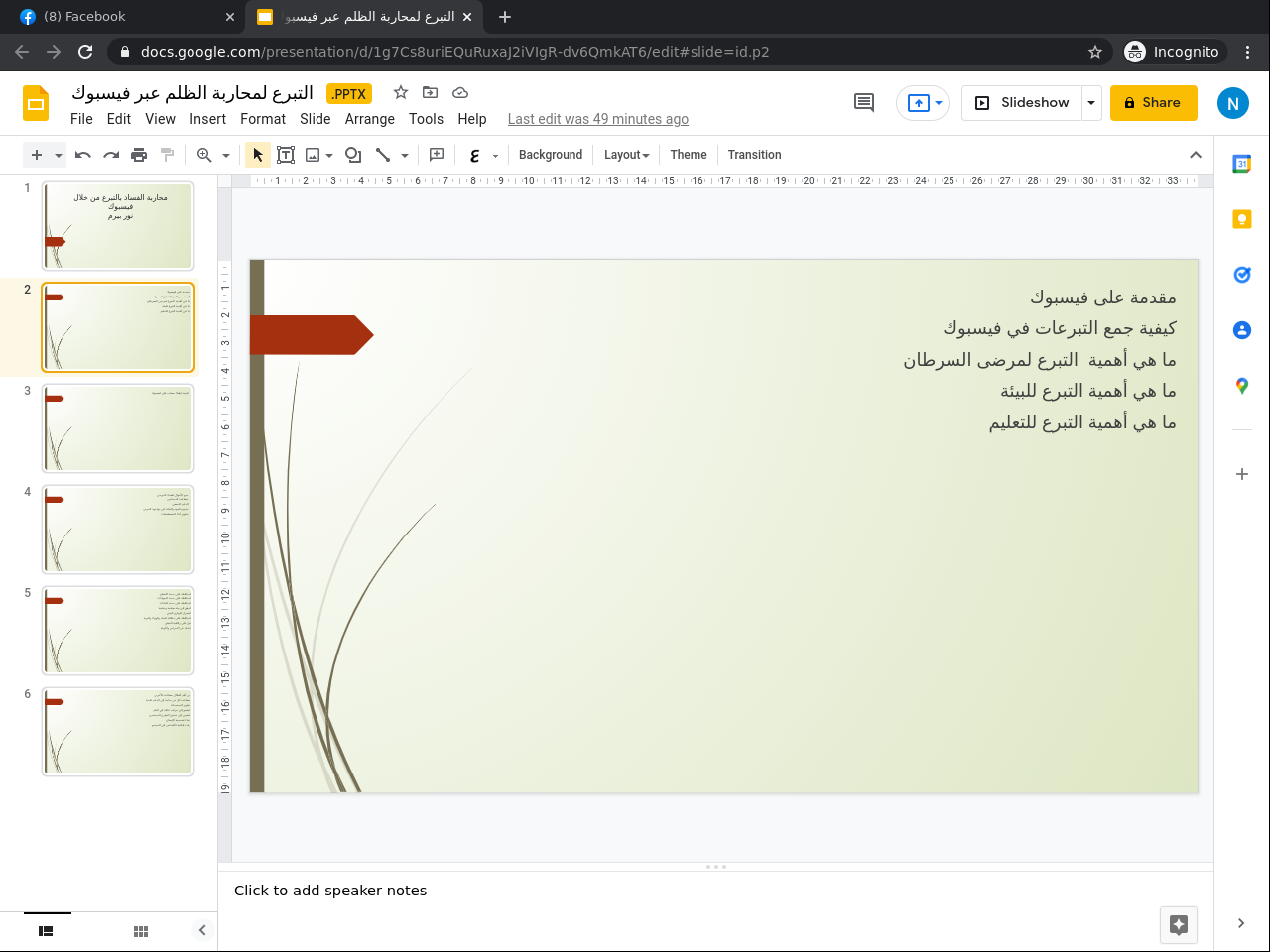Image resolution: width=1270 pixels, height=952 pixels.
Task: Get add-ons with the side panel plus
Action: point(1241,474)
